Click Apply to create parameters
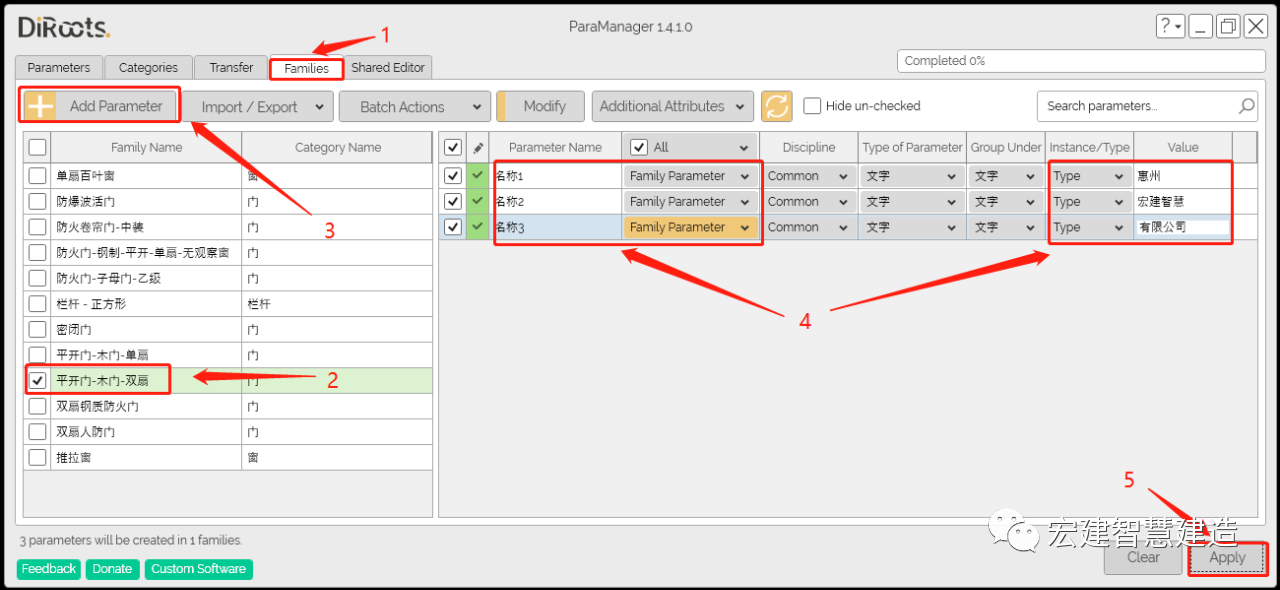This screenshot has height=590, width=1280. pos(1227,558)
